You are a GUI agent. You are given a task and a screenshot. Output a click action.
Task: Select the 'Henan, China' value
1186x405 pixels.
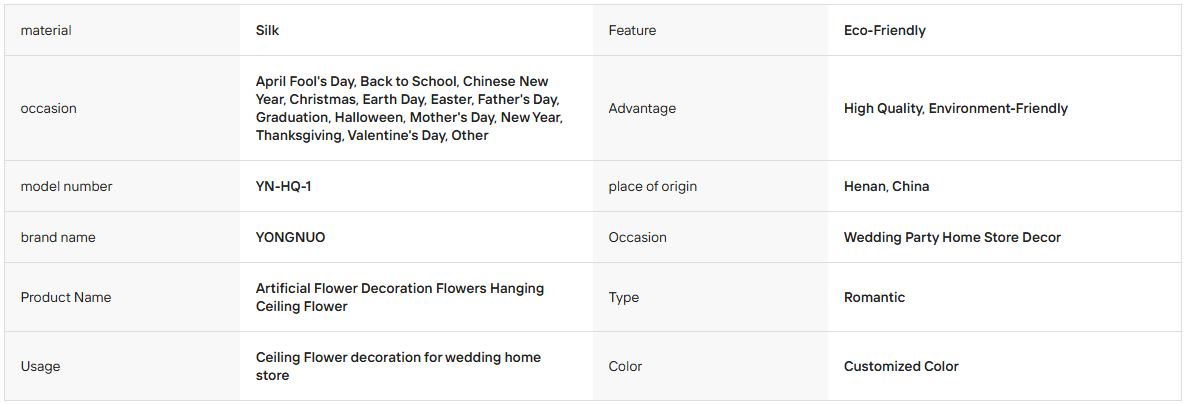tap(886, 186)
